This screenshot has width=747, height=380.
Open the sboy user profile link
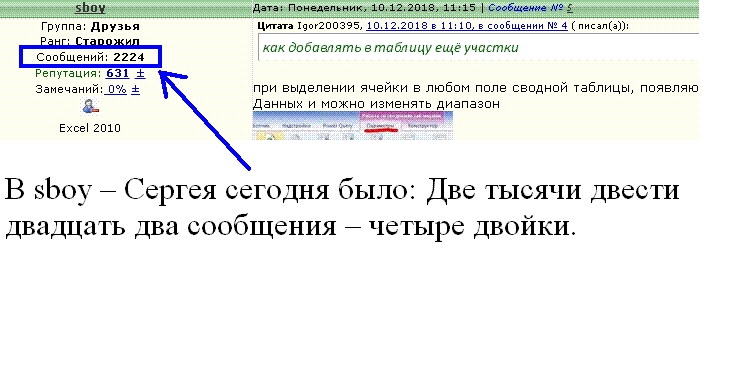[90, 8]
